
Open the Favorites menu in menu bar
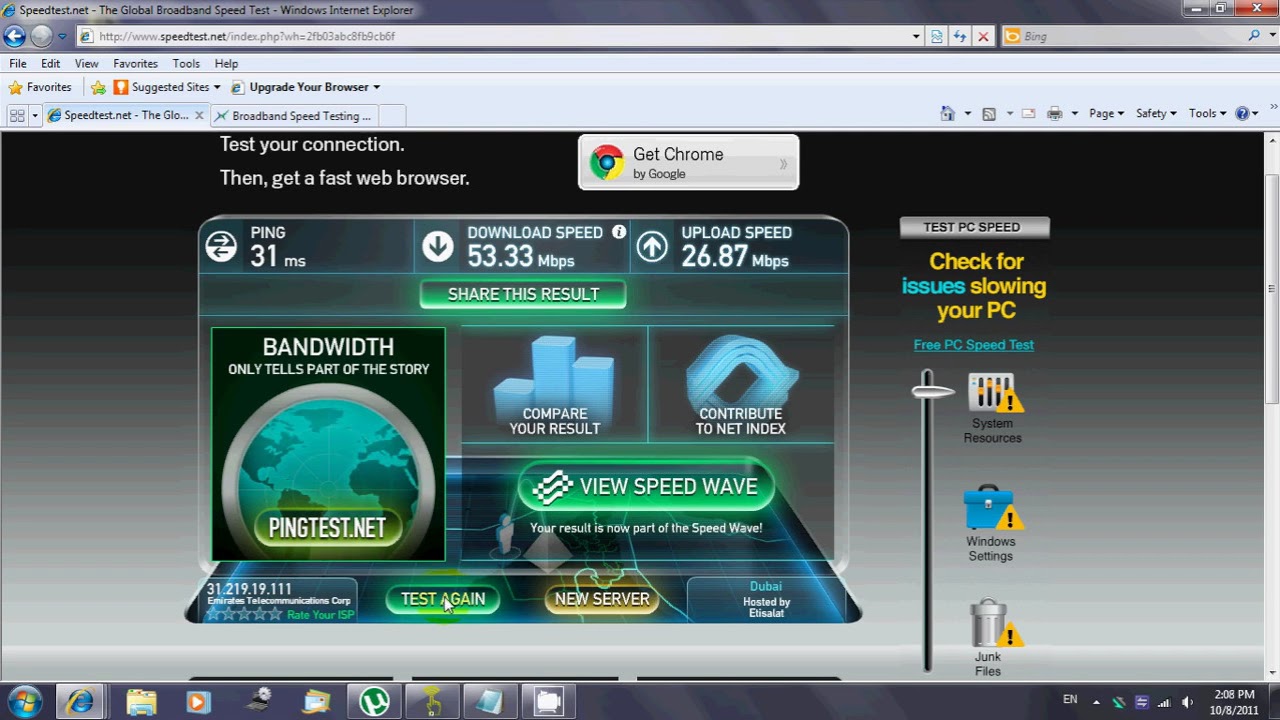(x=135, y=63)
